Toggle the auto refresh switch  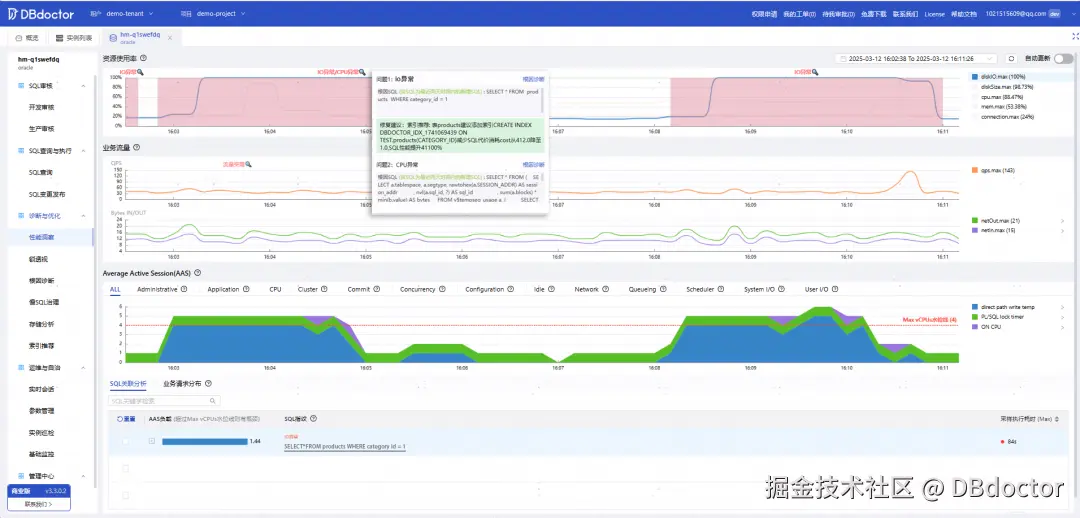coord(1063,59)
